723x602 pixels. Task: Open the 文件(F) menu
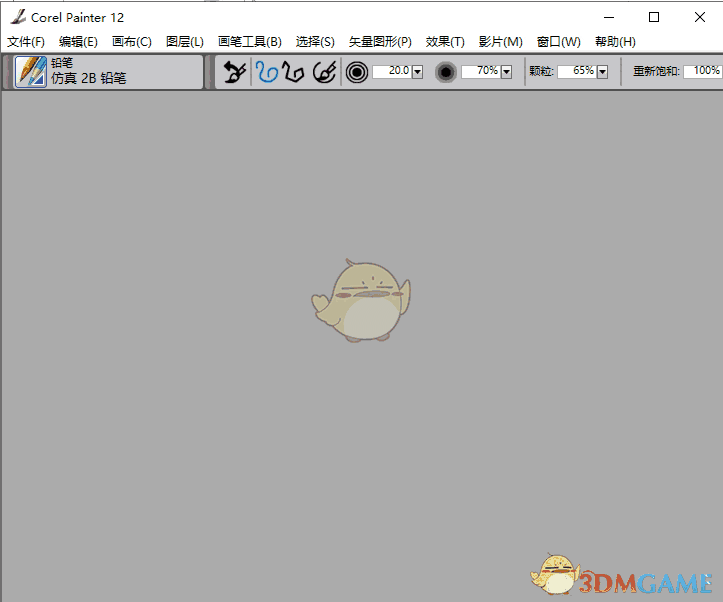[x=26, y=42]
